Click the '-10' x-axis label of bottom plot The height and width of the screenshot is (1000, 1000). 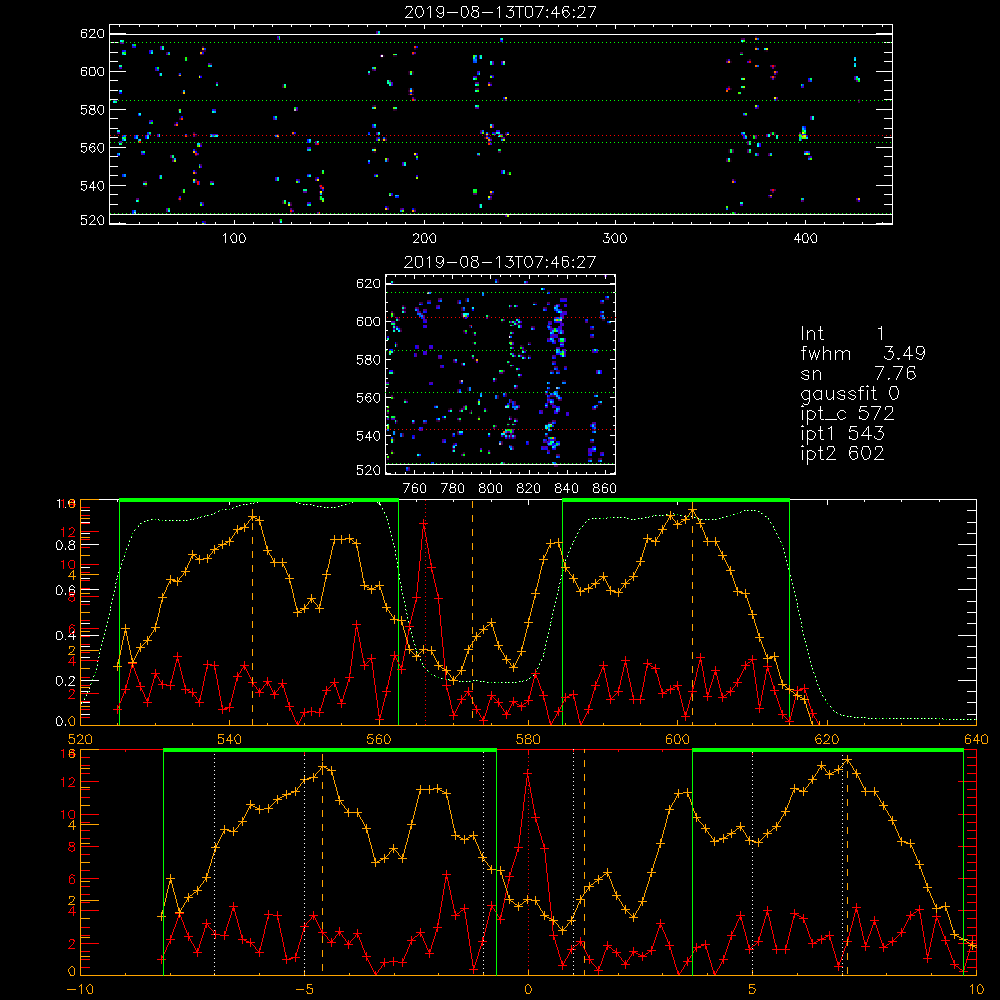[x=80, y=989]
